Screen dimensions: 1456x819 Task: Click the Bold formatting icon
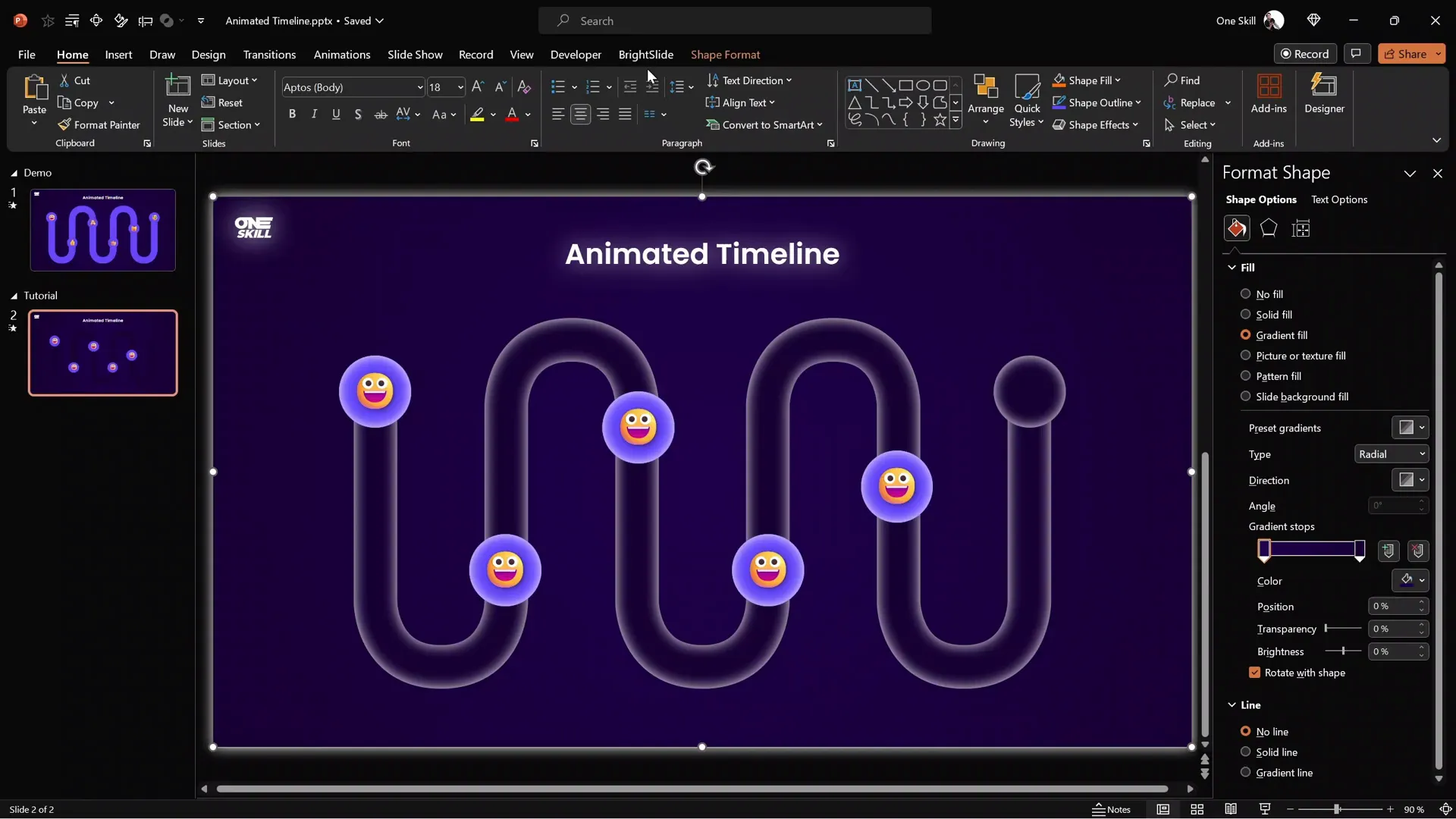coord(292,115)
